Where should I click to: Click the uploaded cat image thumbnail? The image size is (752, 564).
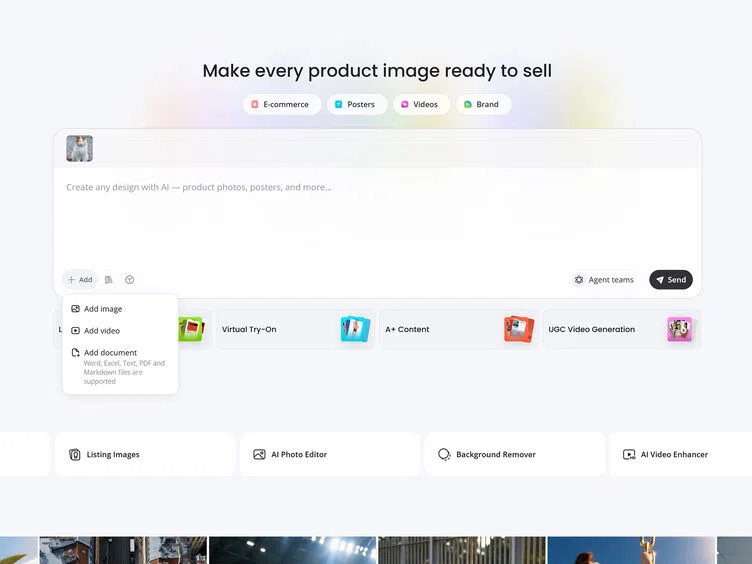pos(80,149)
